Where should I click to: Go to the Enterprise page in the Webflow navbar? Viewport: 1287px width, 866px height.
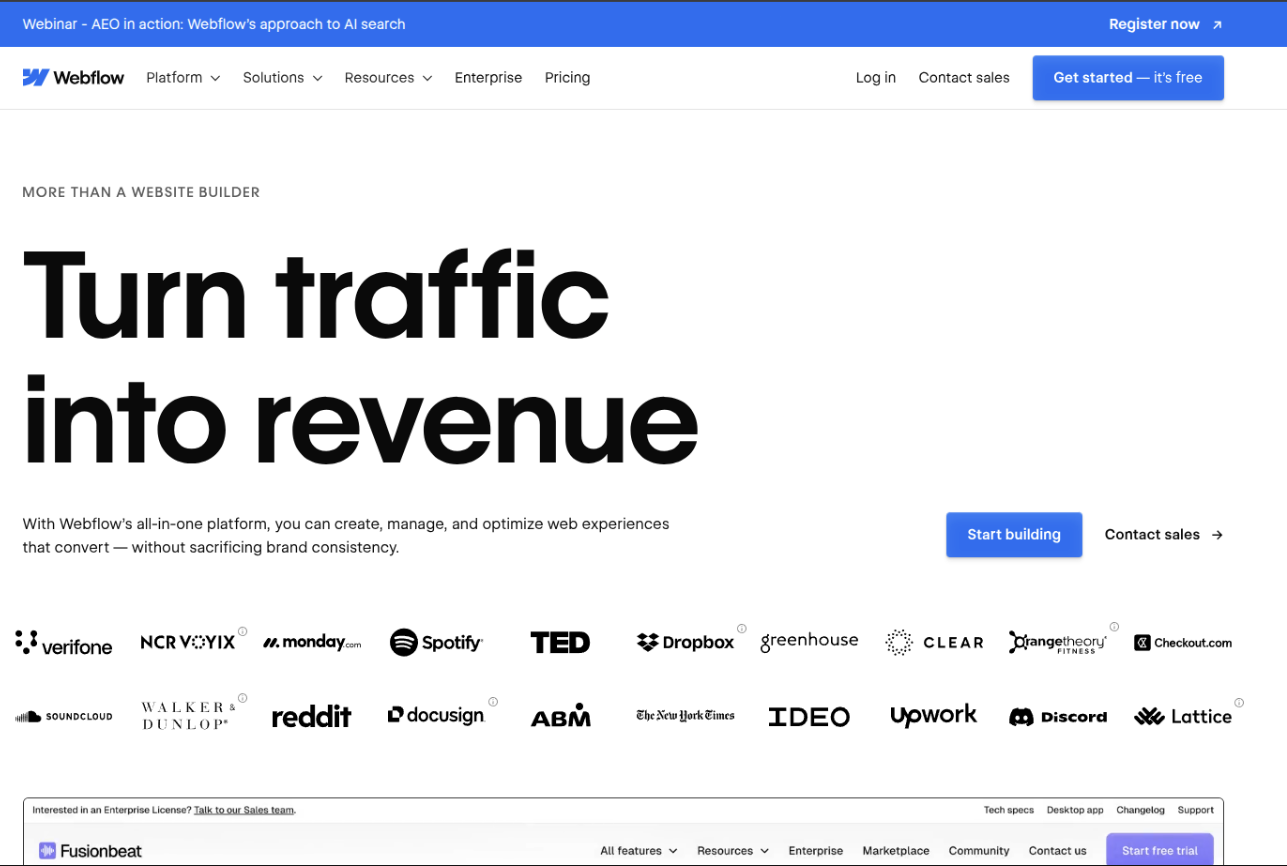click(x=488, y=78)
